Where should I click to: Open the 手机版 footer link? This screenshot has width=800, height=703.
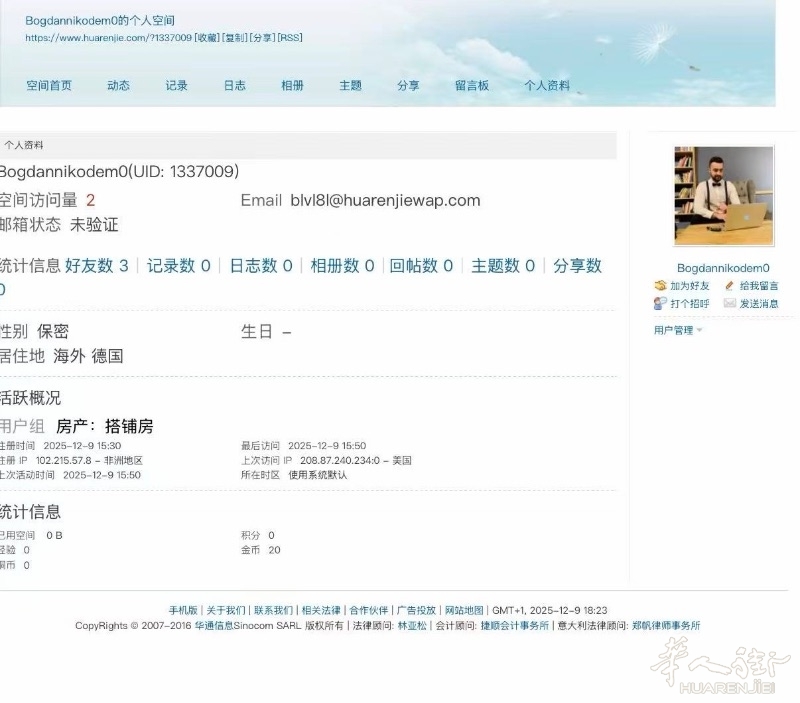click(x=183, y=610)
